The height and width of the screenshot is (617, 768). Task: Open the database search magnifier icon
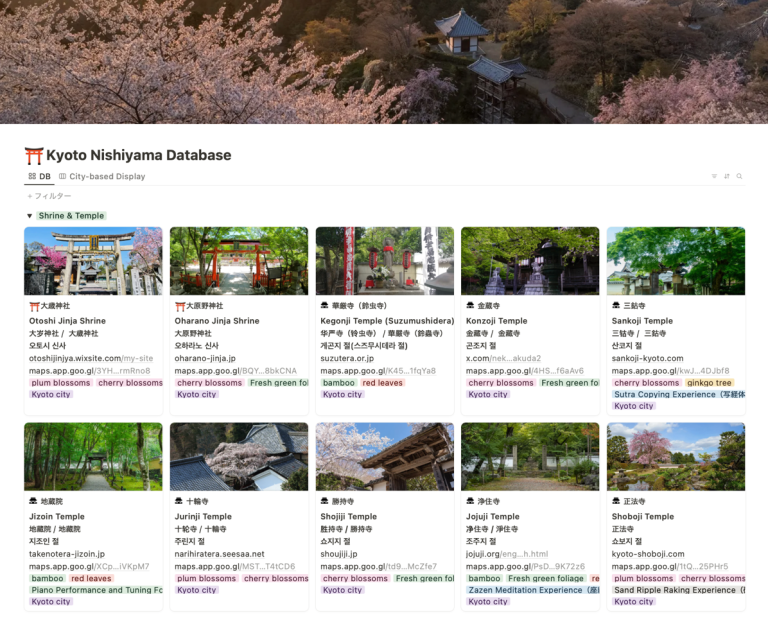(x=739, y=176)
